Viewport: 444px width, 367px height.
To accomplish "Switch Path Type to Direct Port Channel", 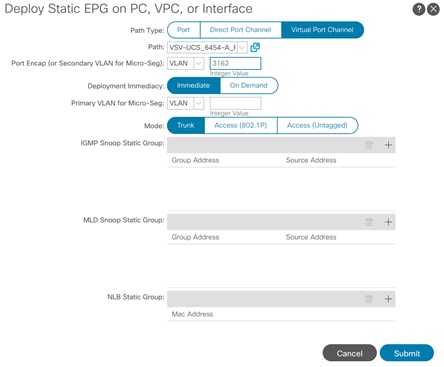I will [x=241, y=30].
